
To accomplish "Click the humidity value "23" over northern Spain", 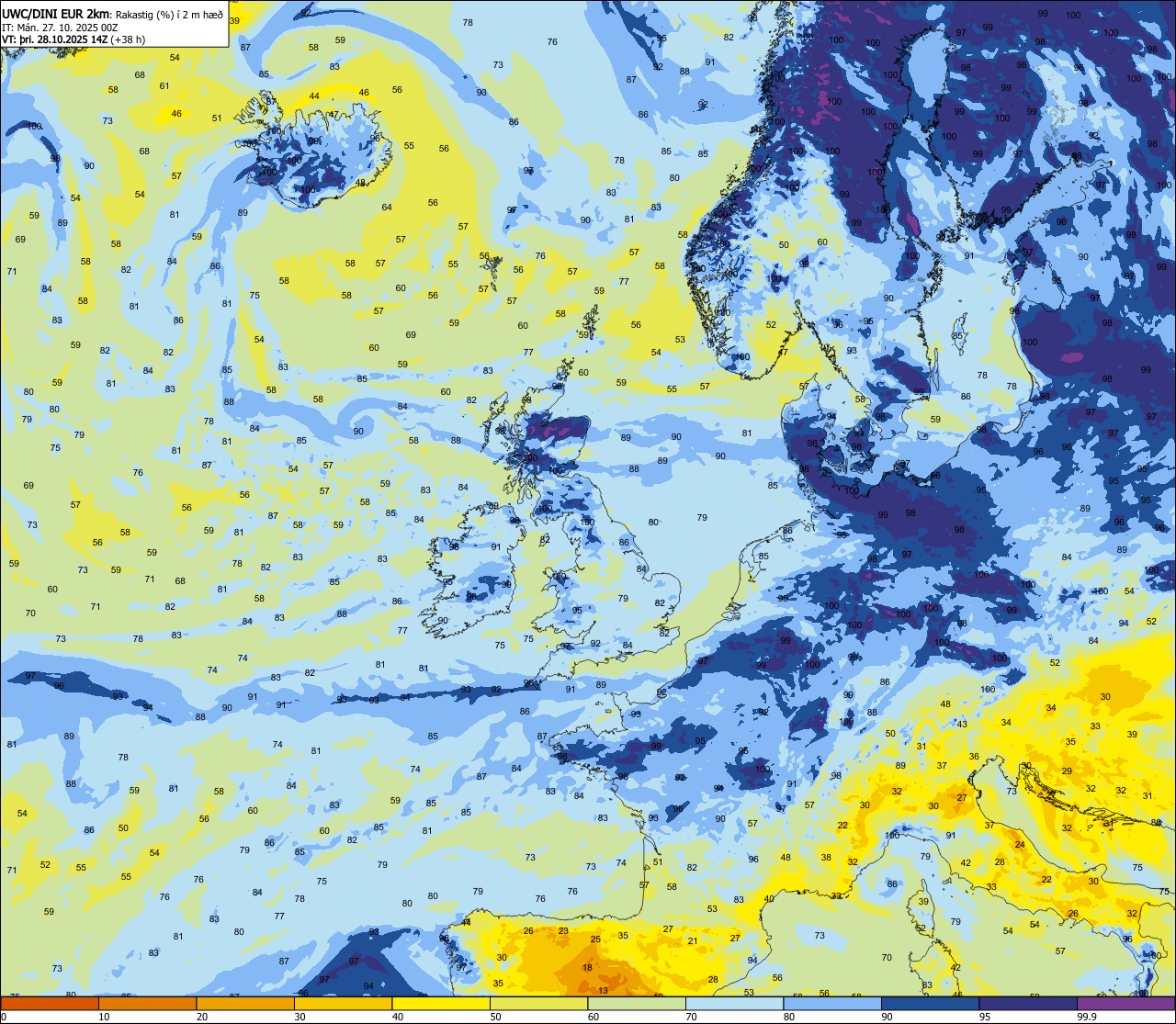I will (x=563, y=931).
